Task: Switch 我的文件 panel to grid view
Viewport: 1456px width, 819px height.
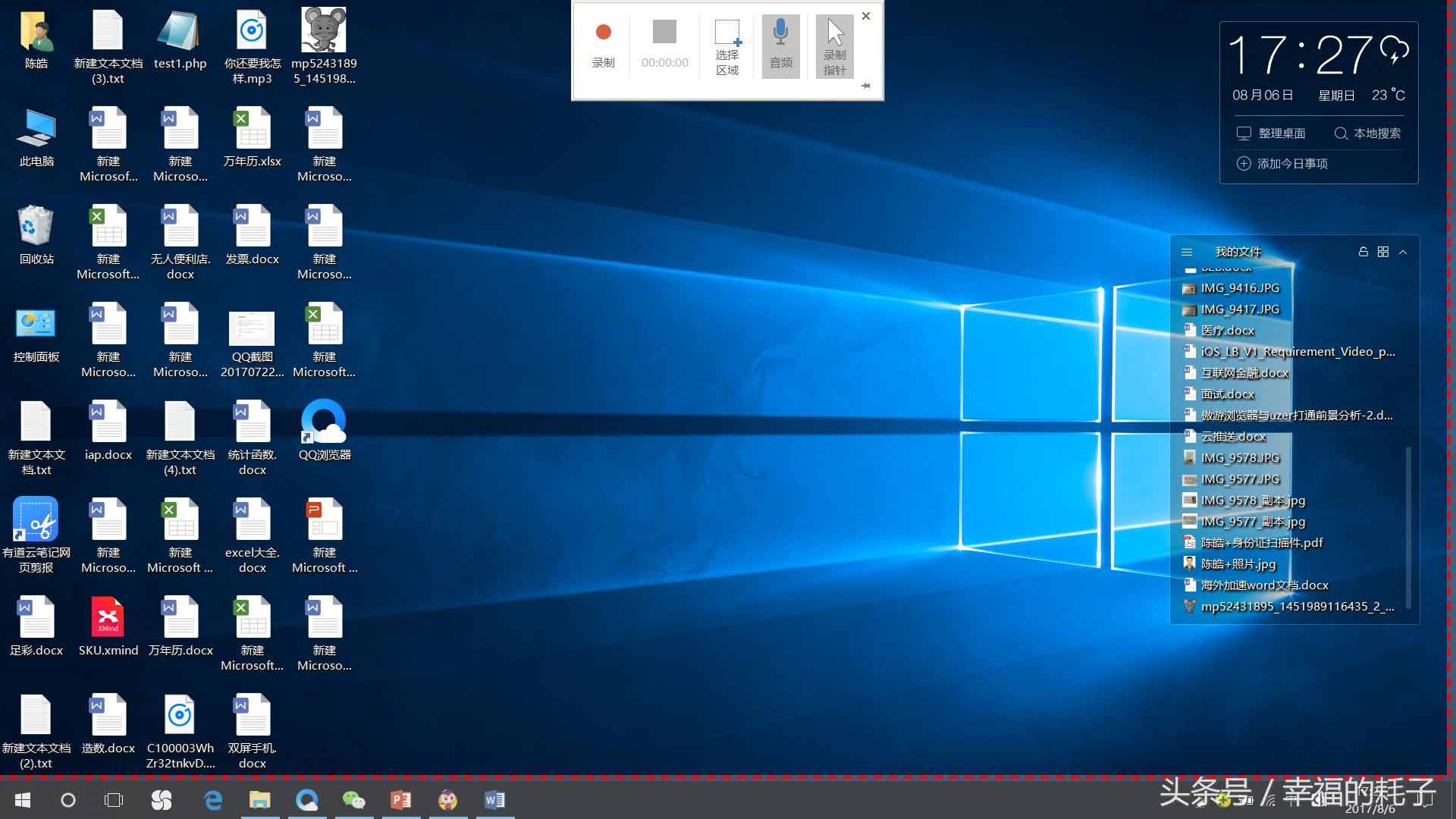Action: 1383,252
